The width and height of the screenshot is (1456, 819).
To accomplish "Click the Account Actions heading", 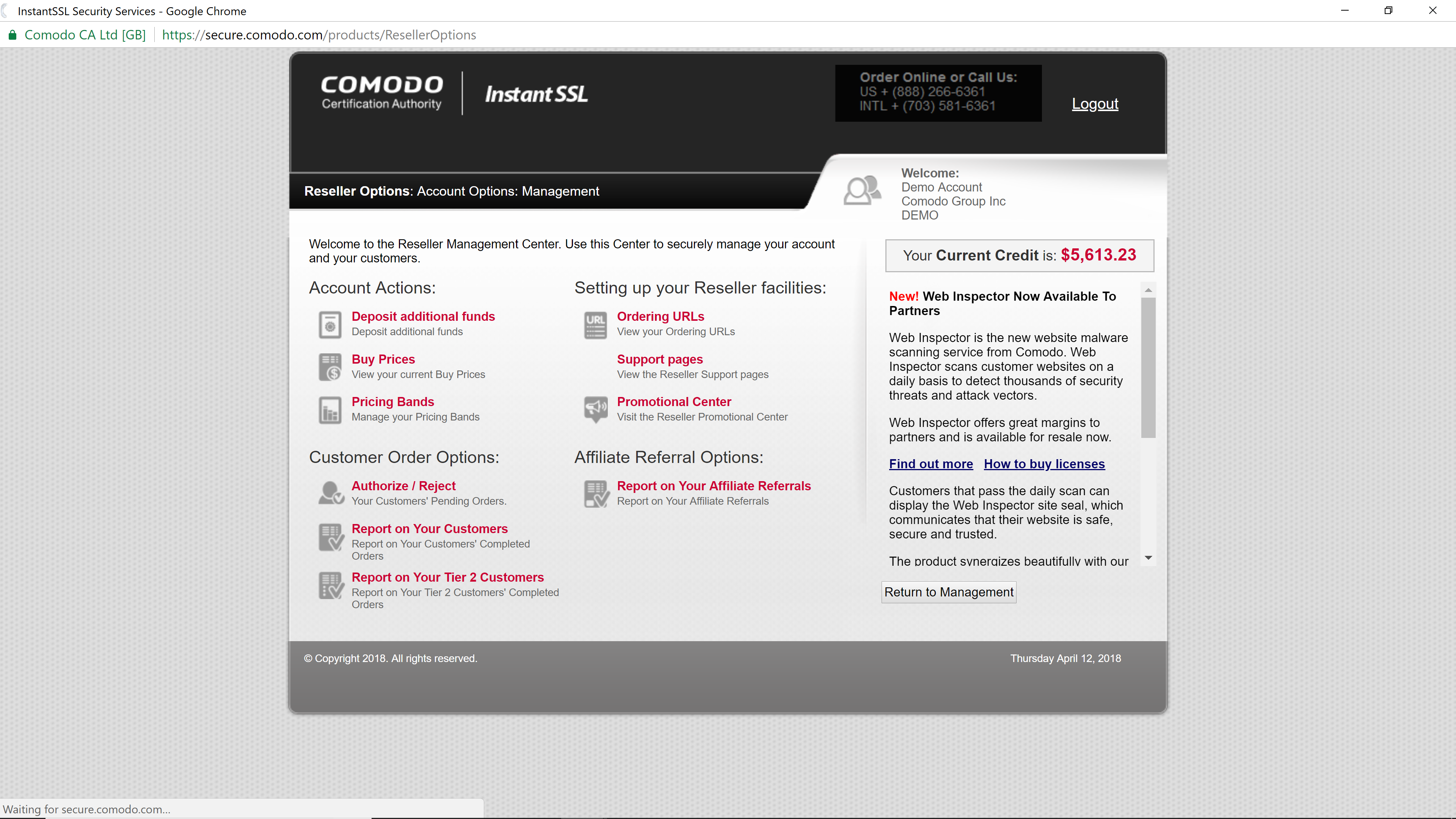I will tap(372, 288).
